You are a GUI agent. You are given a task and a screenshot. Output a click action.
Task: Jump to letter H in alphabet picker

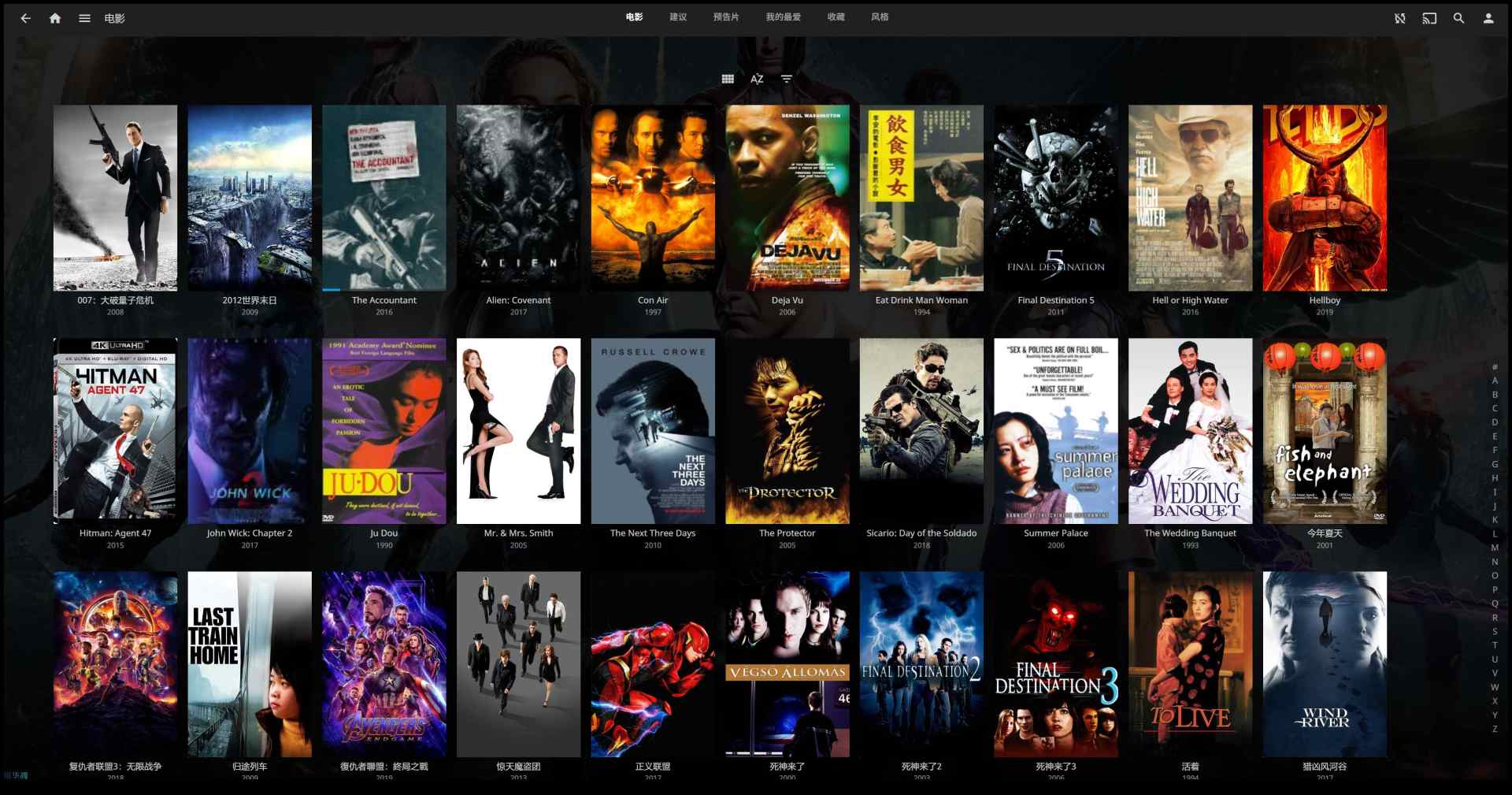pyautogui.click(x=1495, y=478)
